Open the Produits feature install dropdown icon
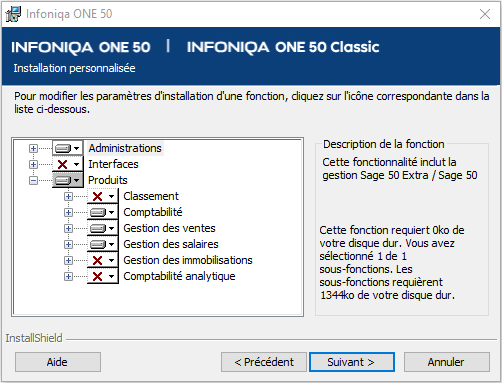 68,180
